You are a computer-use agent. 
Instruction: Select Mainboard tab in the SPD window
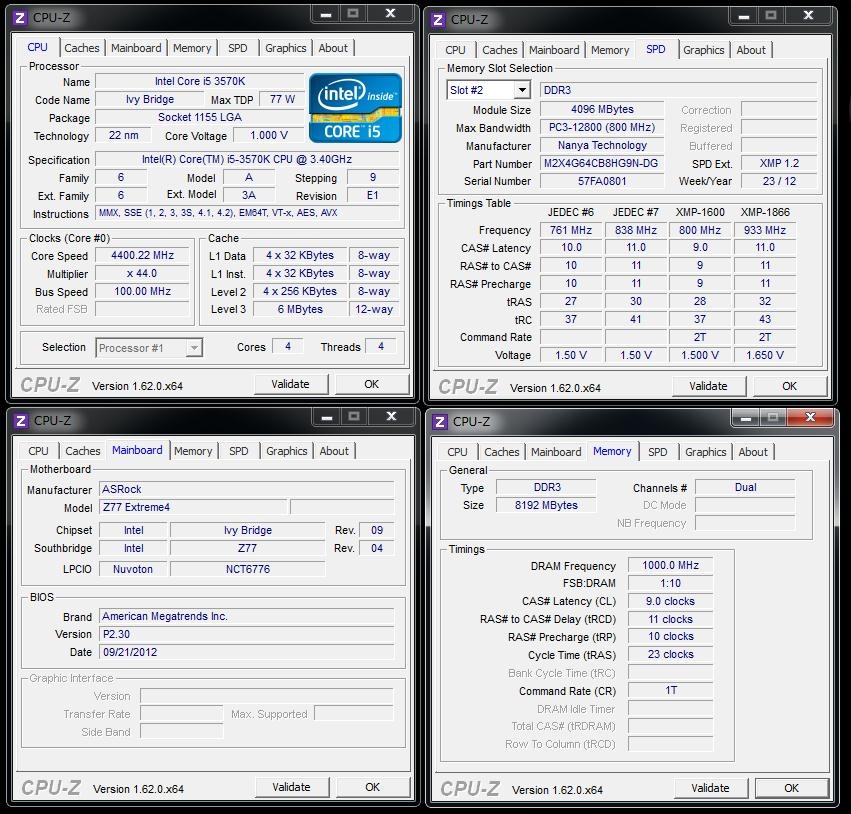(554, 50)
